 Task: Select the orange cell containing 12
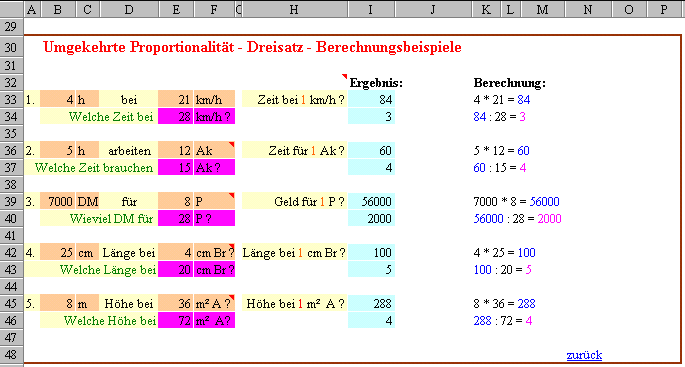(176, 151)
